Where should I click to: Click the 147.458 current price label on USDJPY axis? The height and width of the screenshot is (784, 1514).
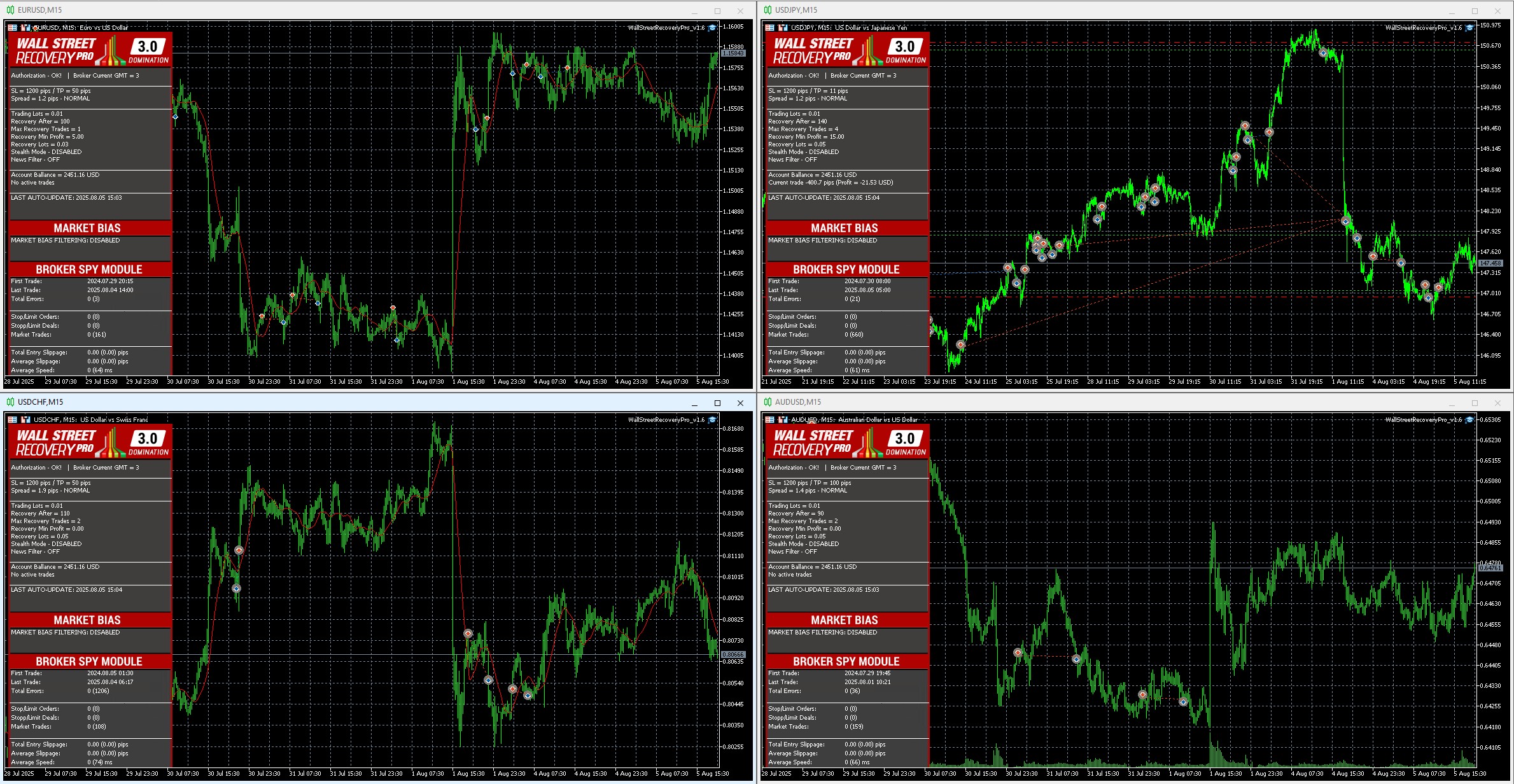pyautogui.click(x=1490, y=263)
